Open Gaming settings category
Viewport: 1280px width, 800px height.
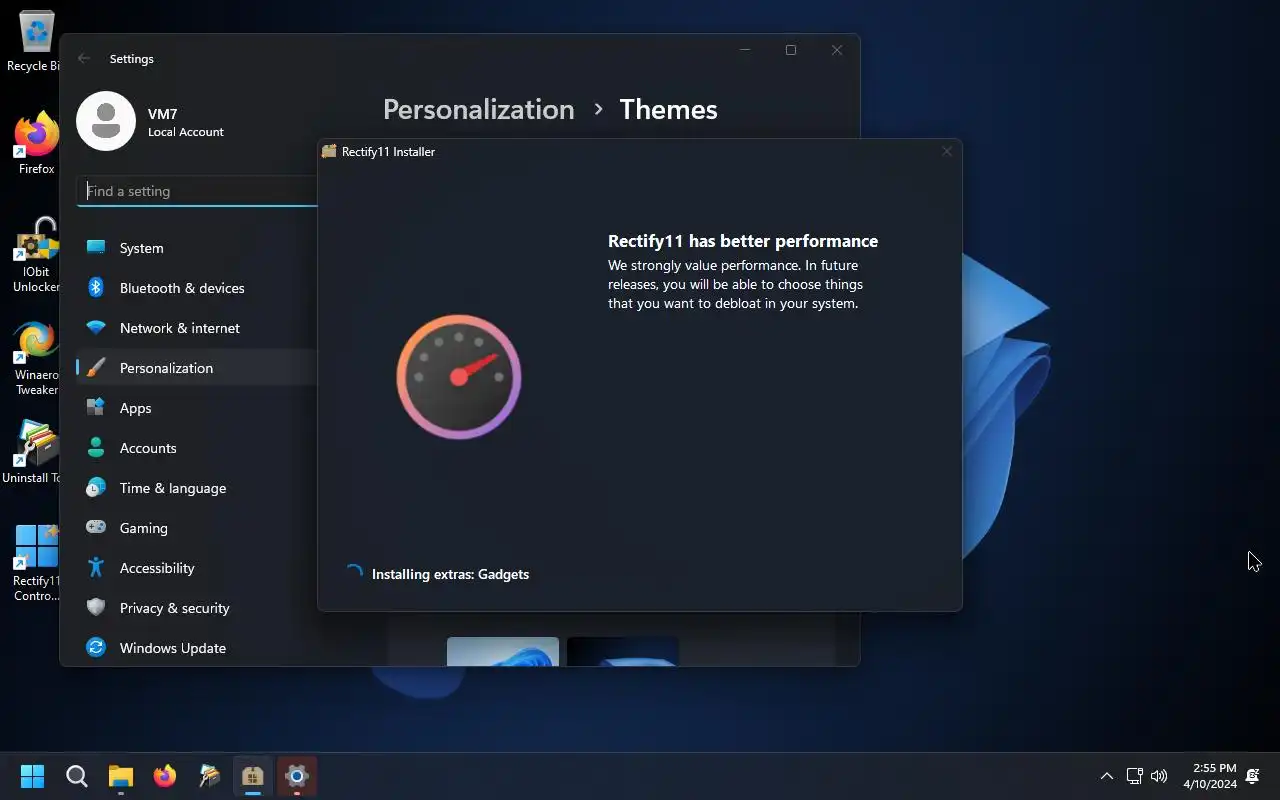(196, 528)
